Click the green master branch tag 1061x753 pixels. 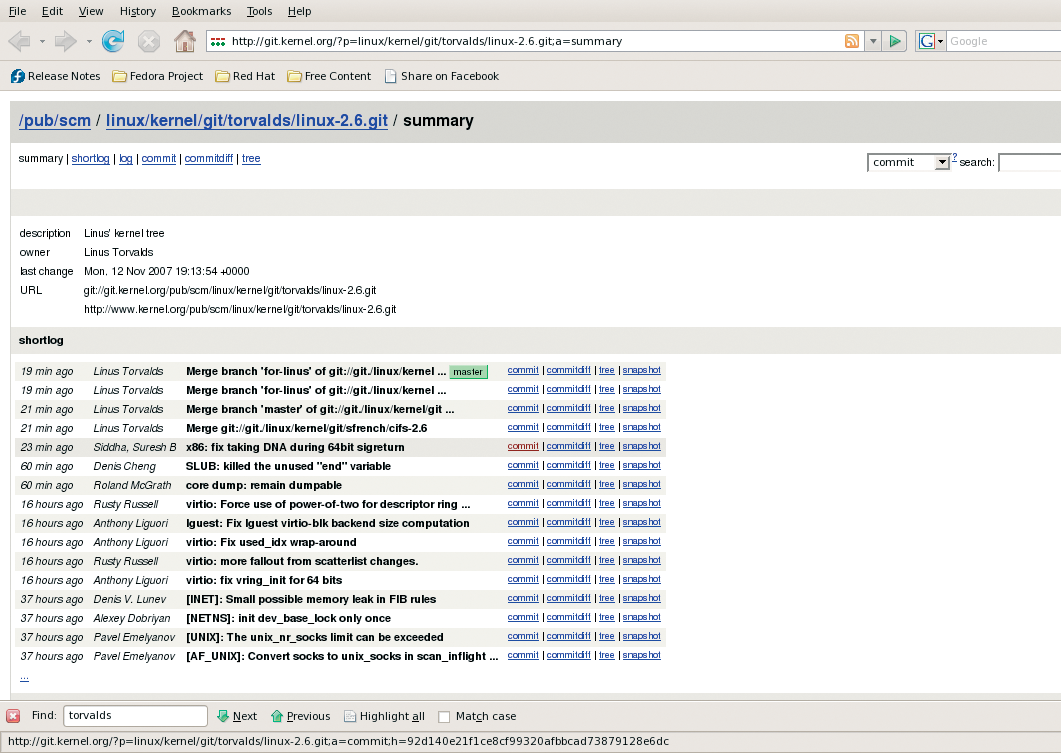pos(468,371)
